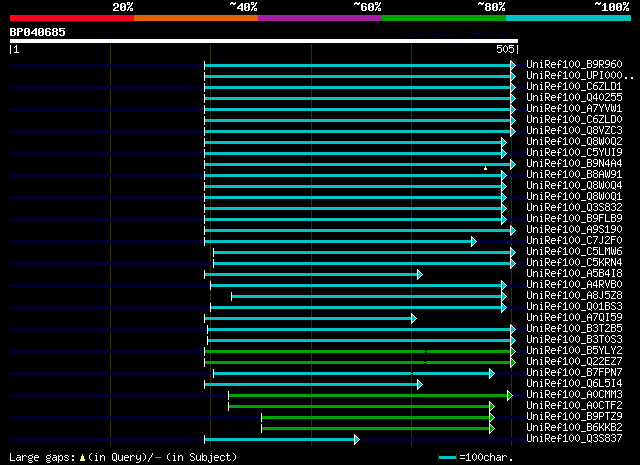This screenshot has width=640, height=465.
Task: Click the 505 query length label
Action: [x=505, y=49]
